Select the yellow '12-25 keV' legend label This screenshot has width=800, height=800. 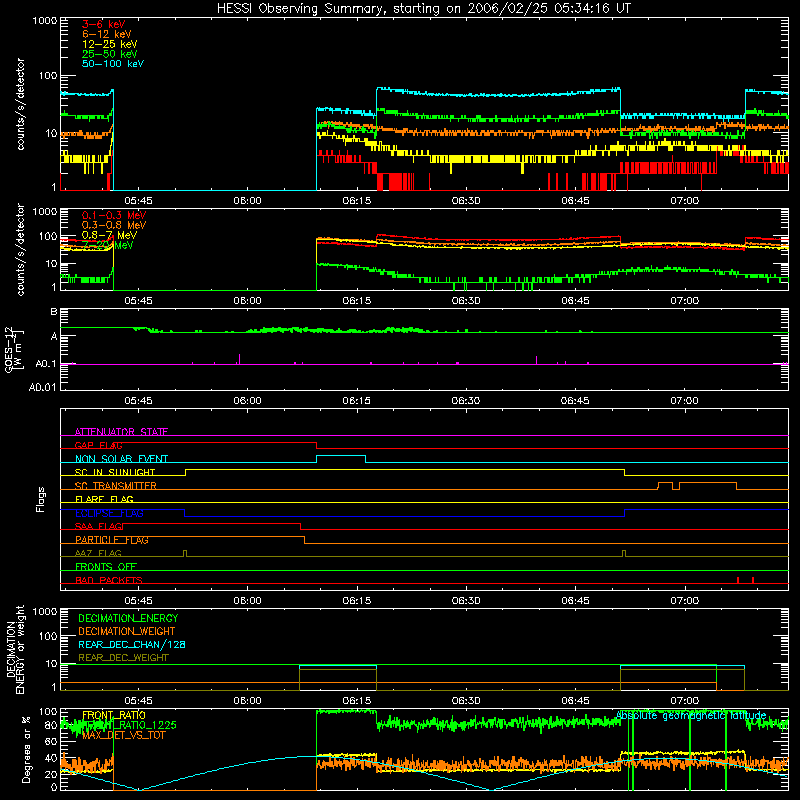click(110, 44)
